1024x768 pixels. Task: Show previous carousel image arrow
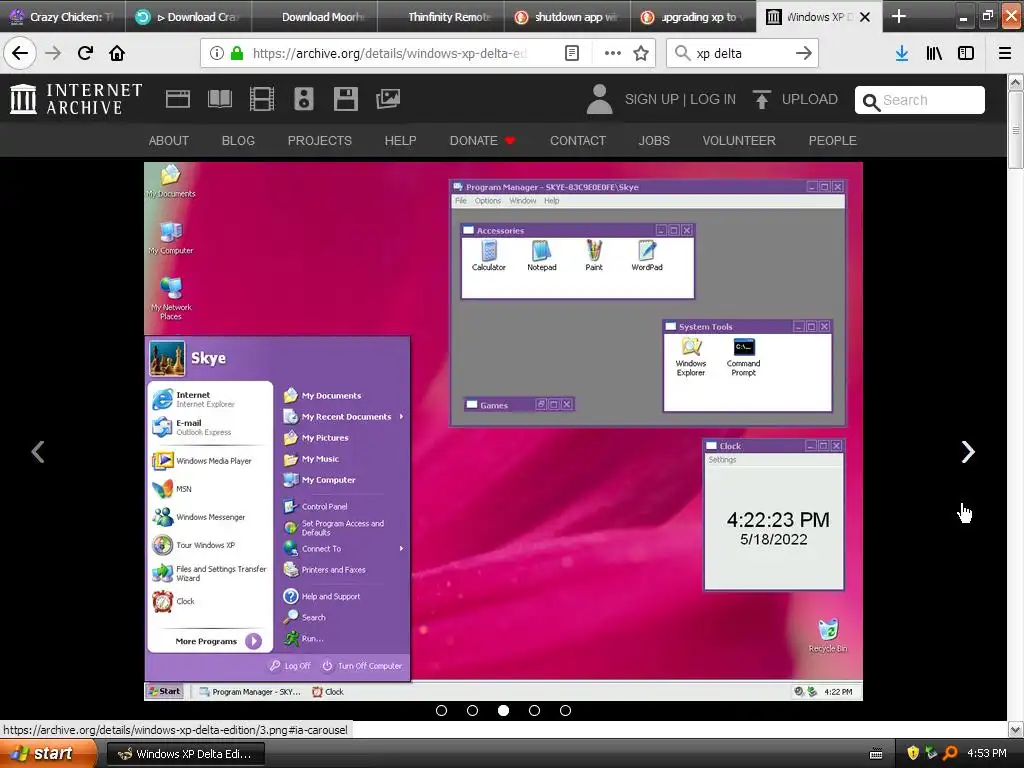[x=38, y=451]
